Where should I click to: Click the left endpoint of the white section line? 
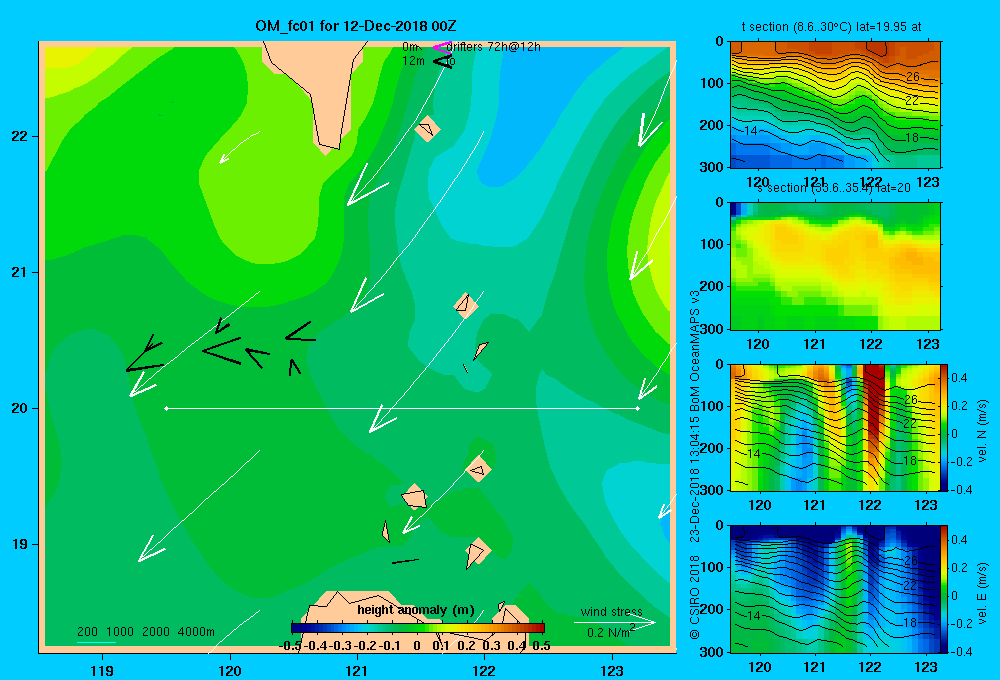166,408
